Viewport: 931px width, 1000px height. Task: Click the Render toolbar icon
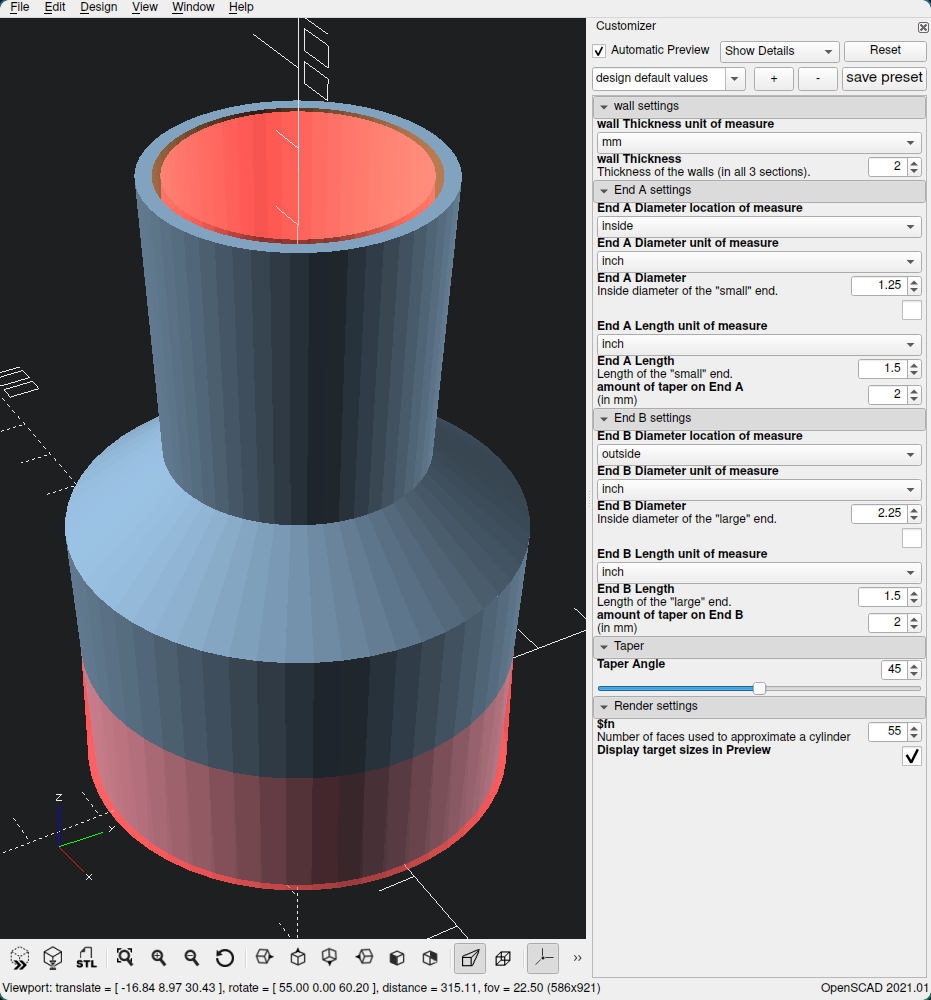(53, 957)
